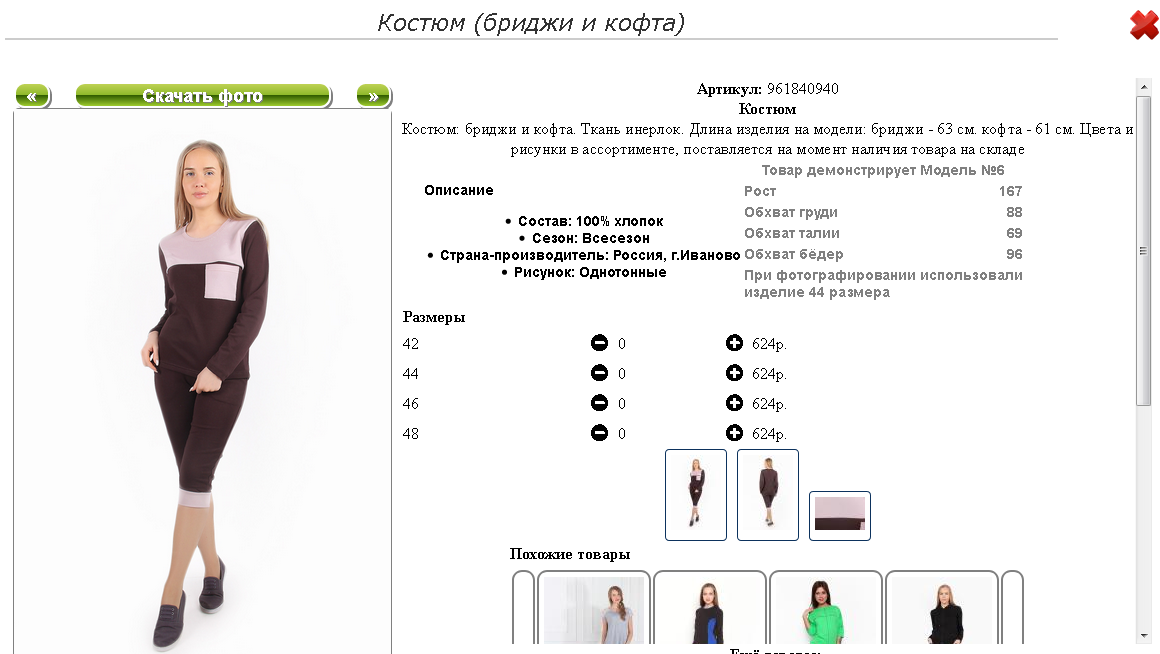Image resolution: width=1160 pixels, height=654 pixels.
Task: Open similar product with grey dress
Action: 593,608
